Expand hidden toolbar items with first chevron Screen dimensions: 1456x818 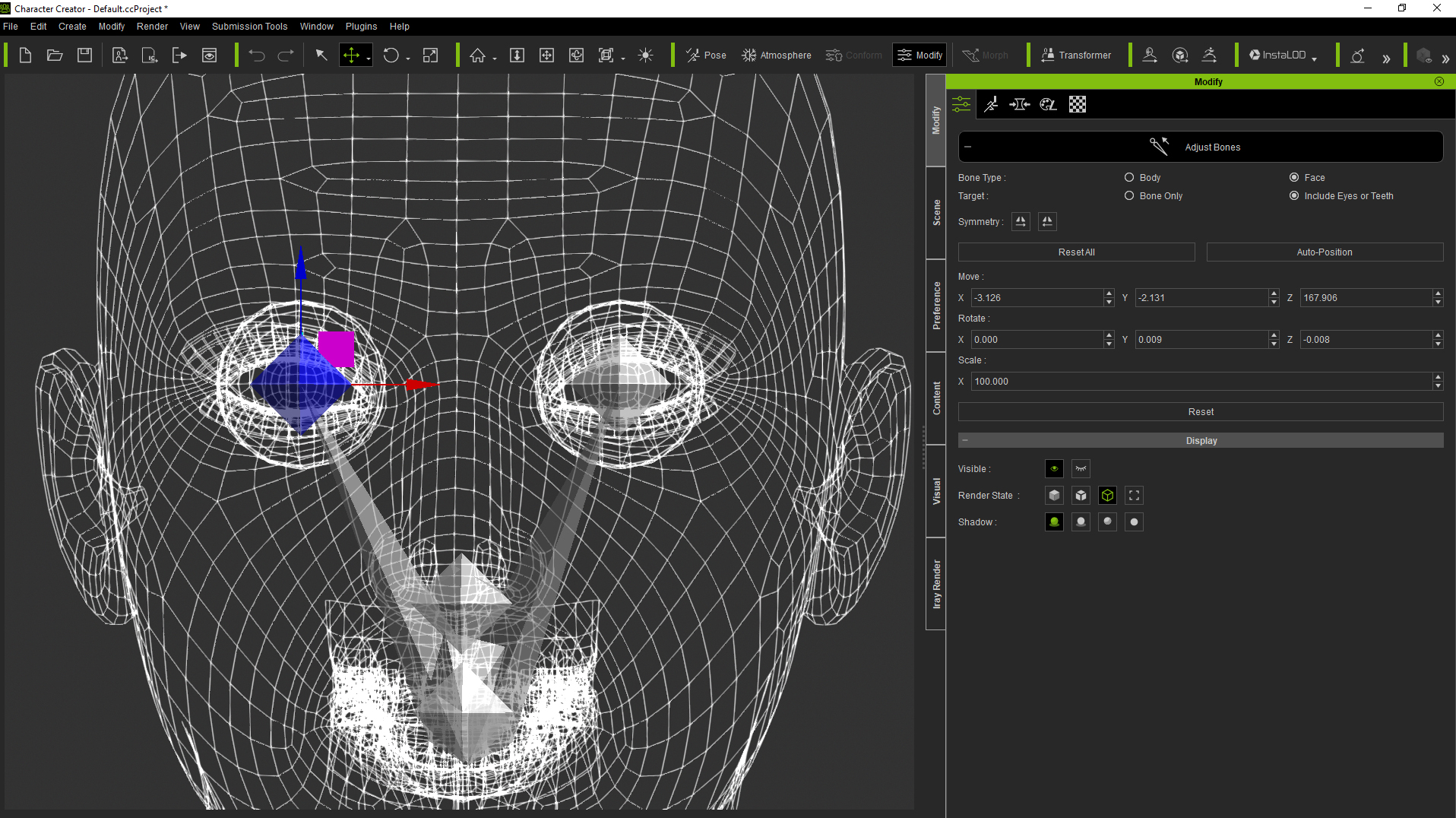pos(1386,59)
